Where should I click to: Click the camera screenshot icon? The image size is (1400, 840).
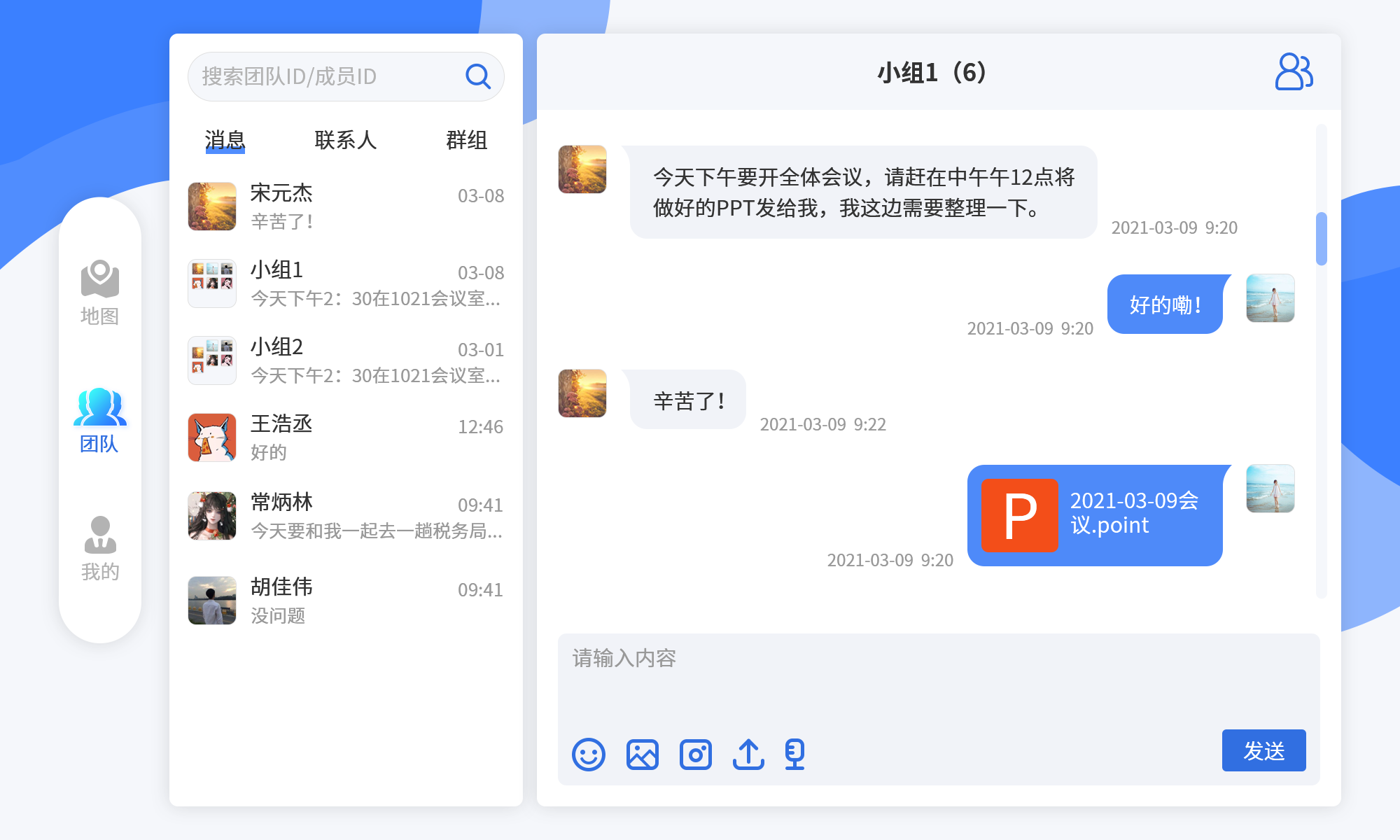point(695,755)
